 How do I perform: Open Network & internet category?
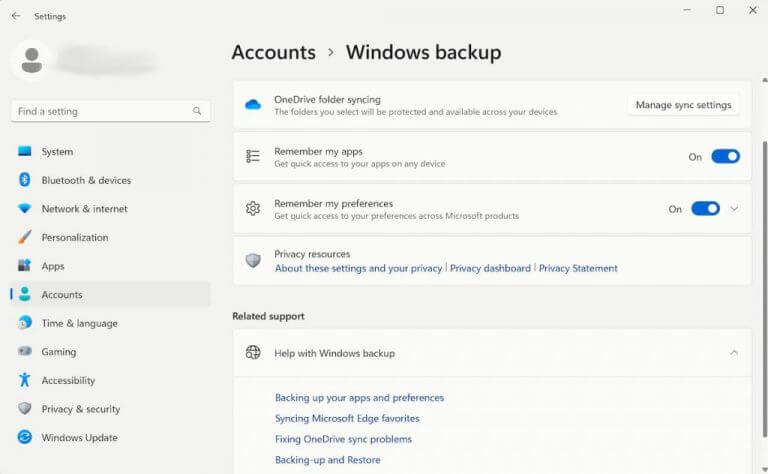pyautogui.click(x=111, y=209)
